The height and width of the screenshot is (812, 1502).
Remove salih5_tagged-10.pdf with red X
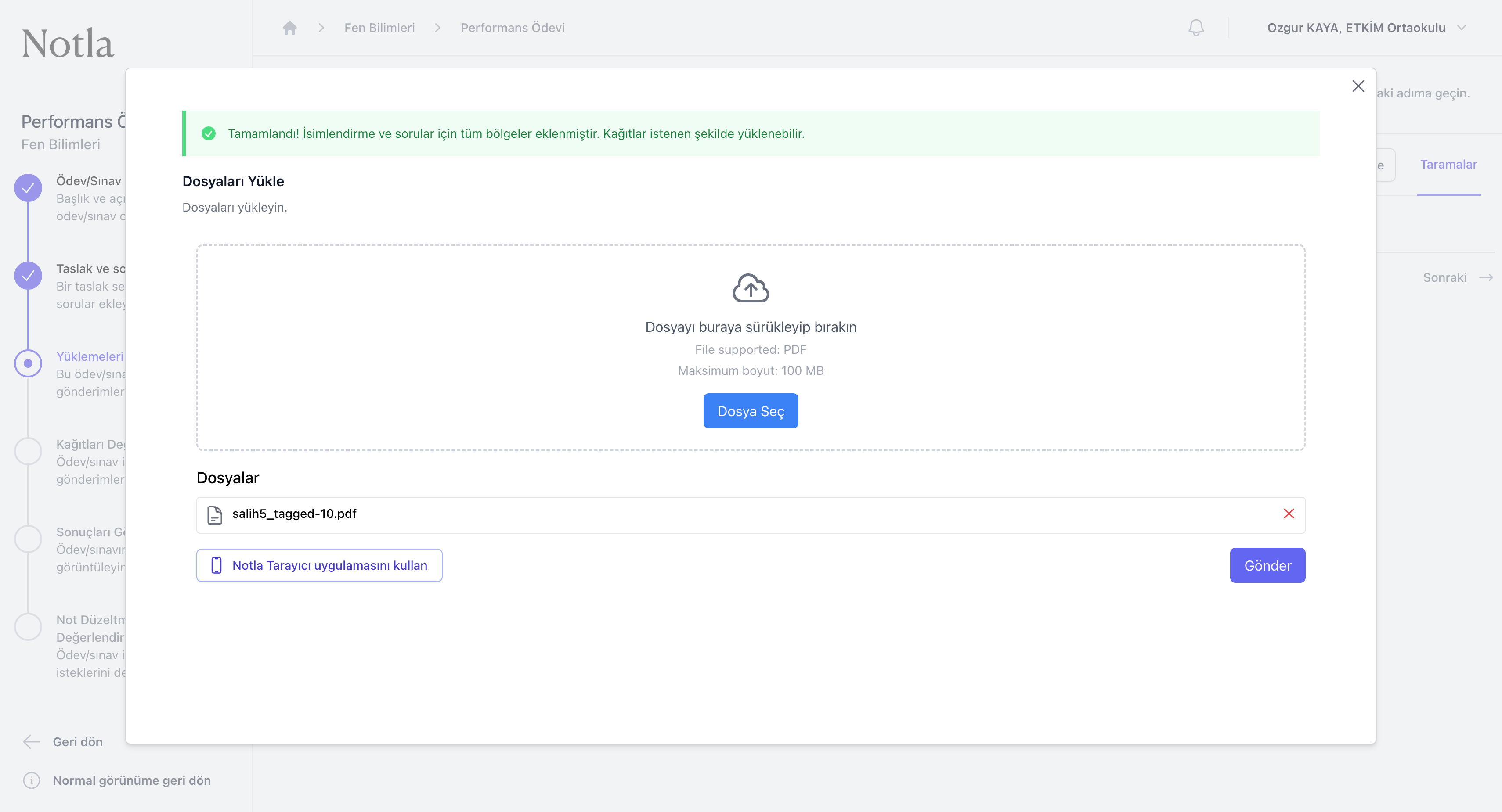pos(1289,514)
